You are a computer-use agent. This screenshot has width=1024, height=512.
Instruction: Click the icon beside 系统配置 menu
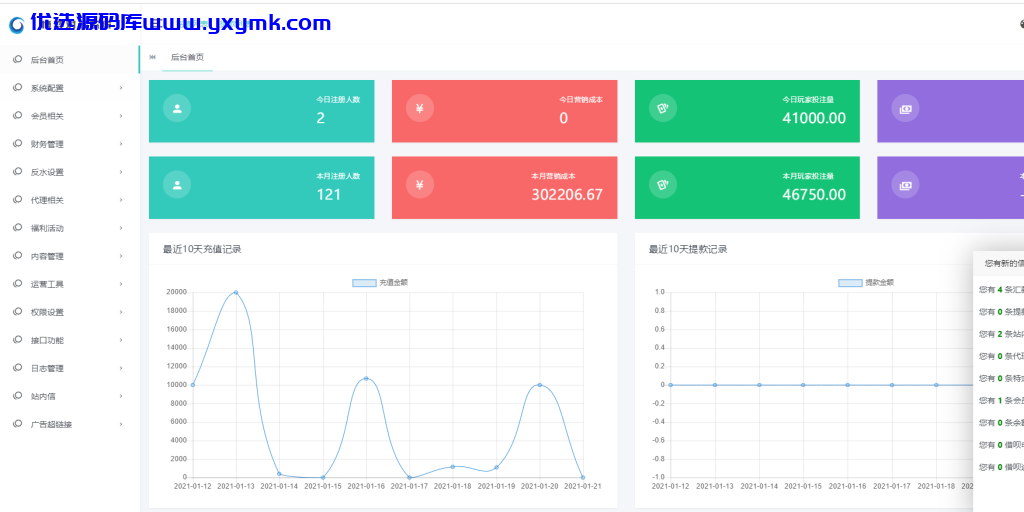pos(18,88)
